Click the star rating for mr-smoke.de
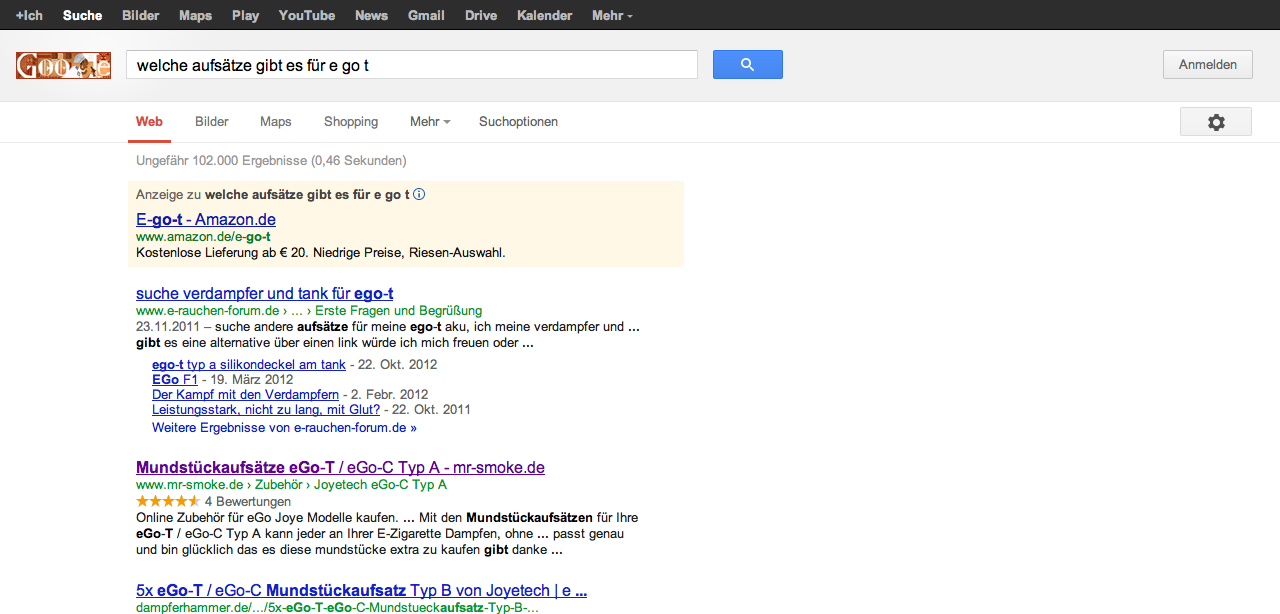 [x=167, y=501]
